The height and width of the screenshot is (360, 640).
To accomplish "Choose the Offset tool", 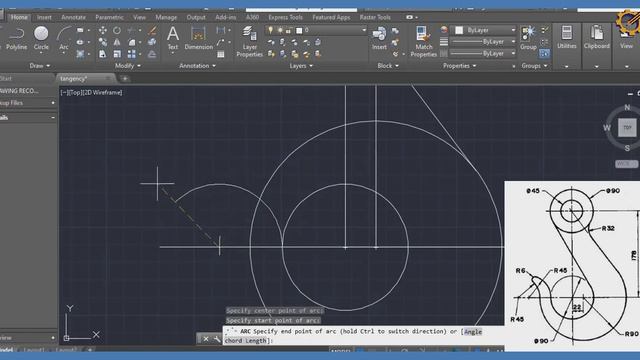I will point(152,54).
